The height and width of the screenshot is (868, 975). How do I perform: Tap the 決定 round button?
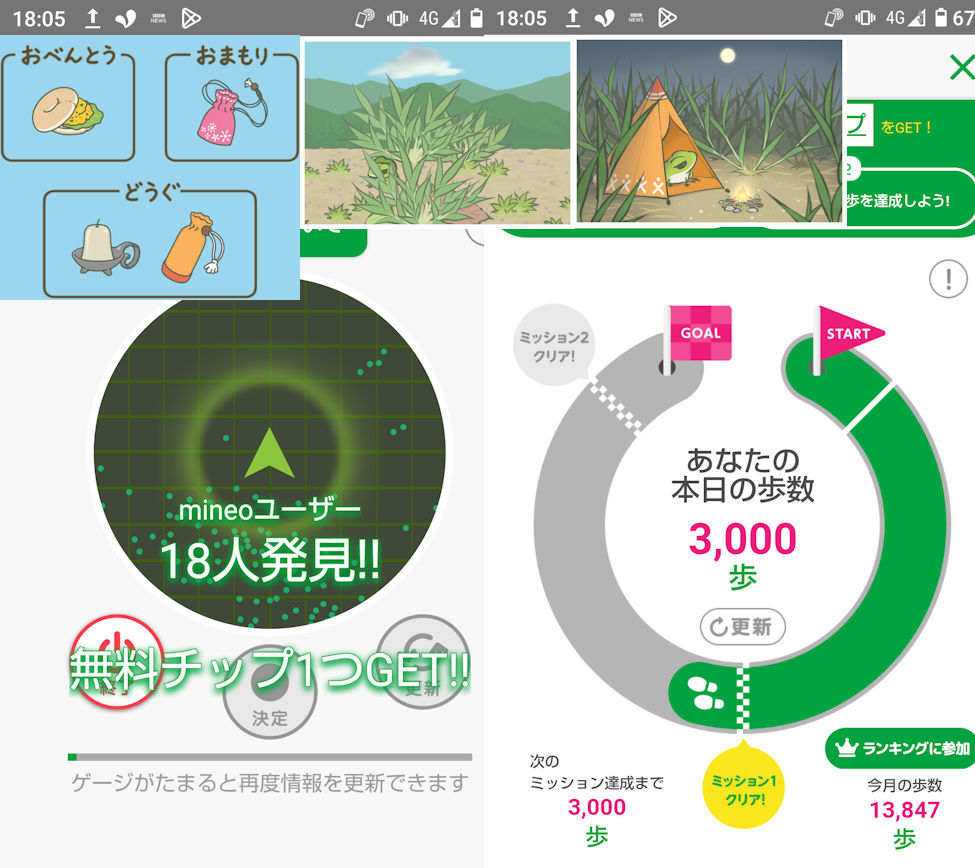point(269,693)
